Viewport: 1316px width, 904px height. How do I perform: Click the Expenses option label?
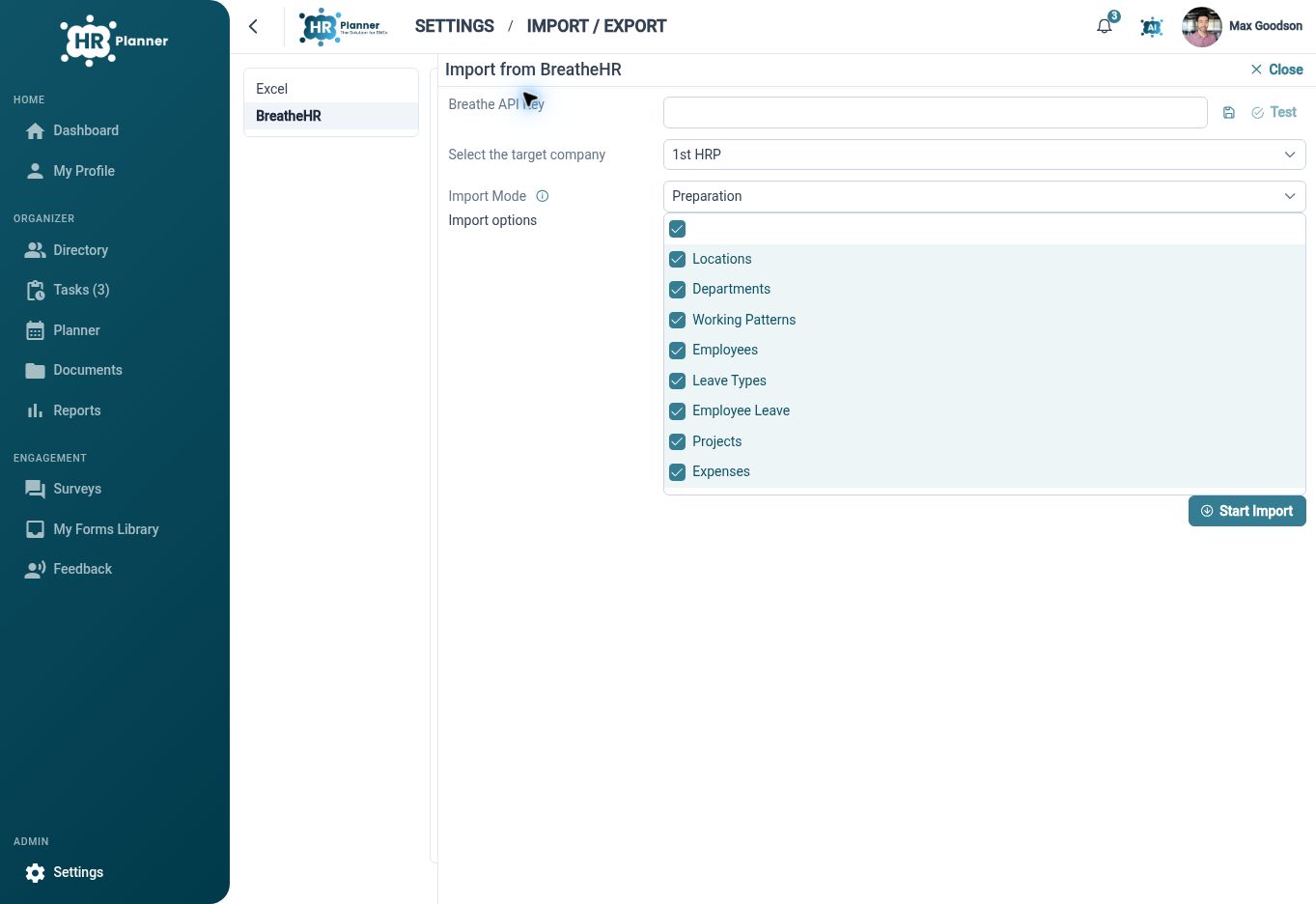[x=720, y=471]
